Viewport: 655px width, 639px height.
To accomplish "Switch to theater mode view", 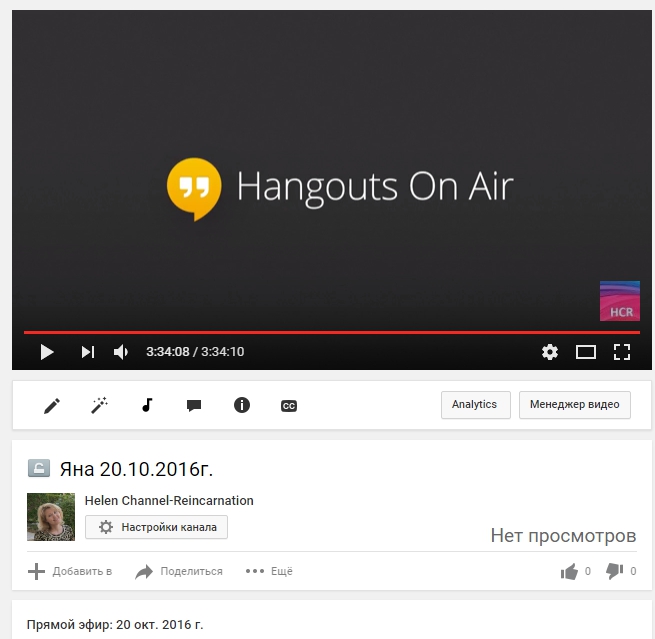I will tap(586, 352).
